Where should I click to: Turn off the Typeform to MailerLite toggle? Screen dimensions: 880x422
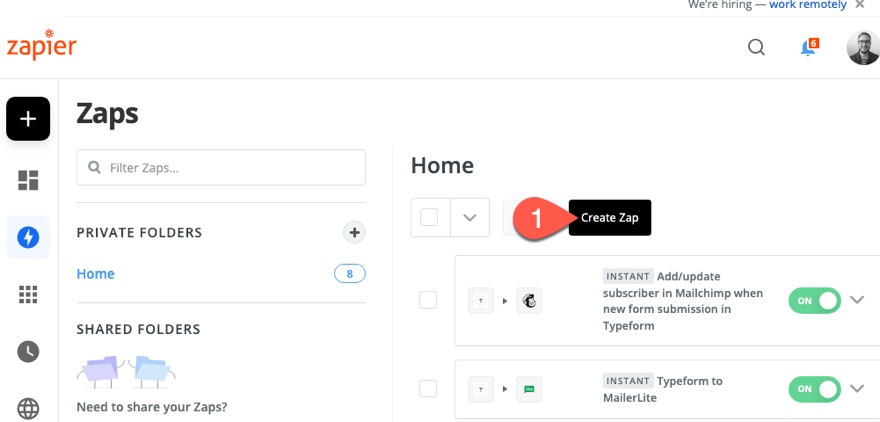[x=814, y=388]
